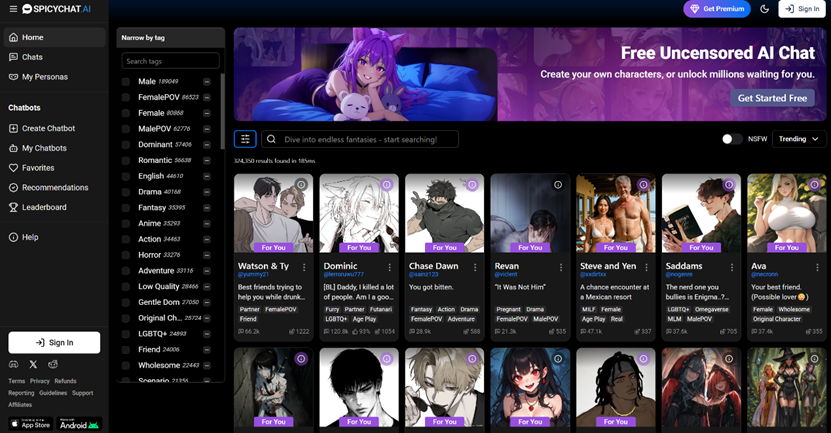The height and width of the screenshot is (433, 831).
Task: Expand options menu on Saddams card
Action: point(732,267)
